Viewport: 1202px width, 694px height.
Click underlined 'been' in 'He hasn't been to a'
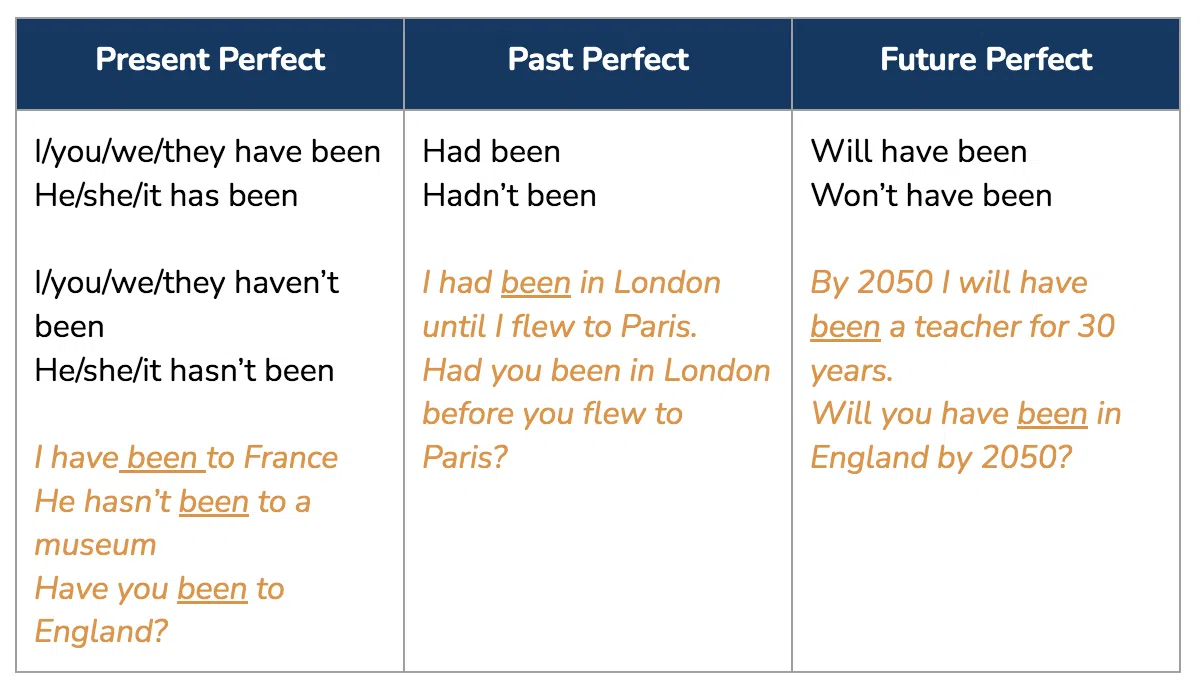click(213, 501)
